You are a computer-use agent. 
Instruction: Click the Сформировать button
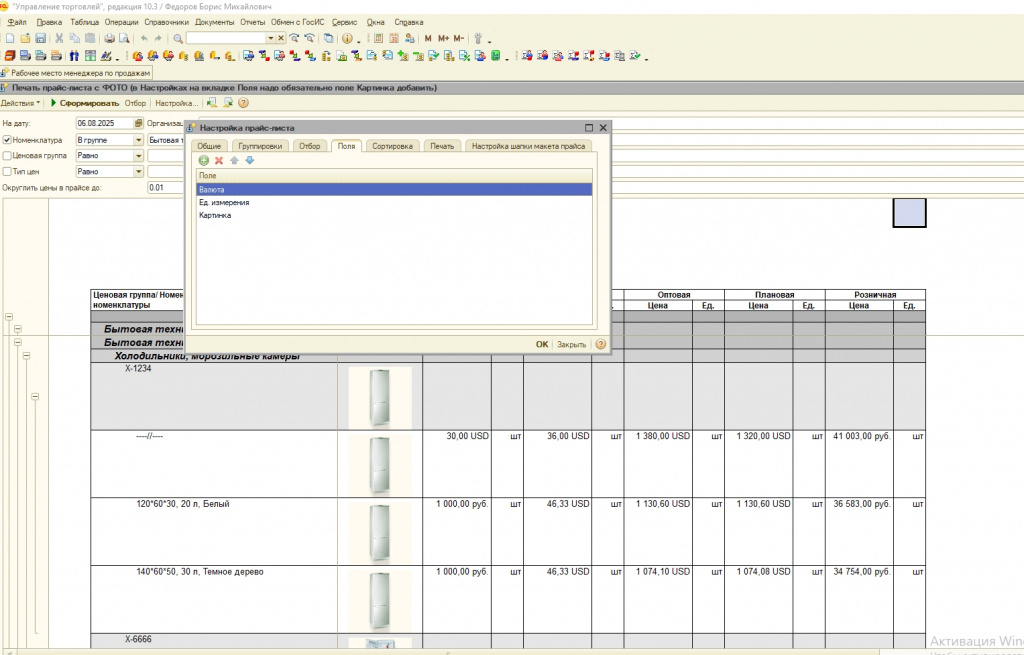(84, 103)
